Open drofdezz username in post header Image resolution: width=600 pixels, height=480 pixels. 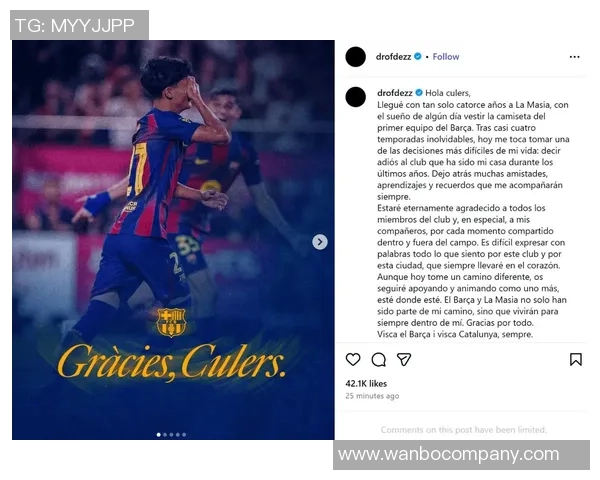pos(393,57)
